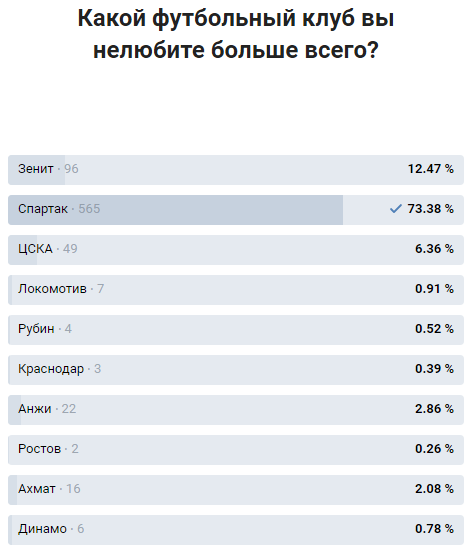
Task: Select the Спартак poll option
Action: [236, 210]
